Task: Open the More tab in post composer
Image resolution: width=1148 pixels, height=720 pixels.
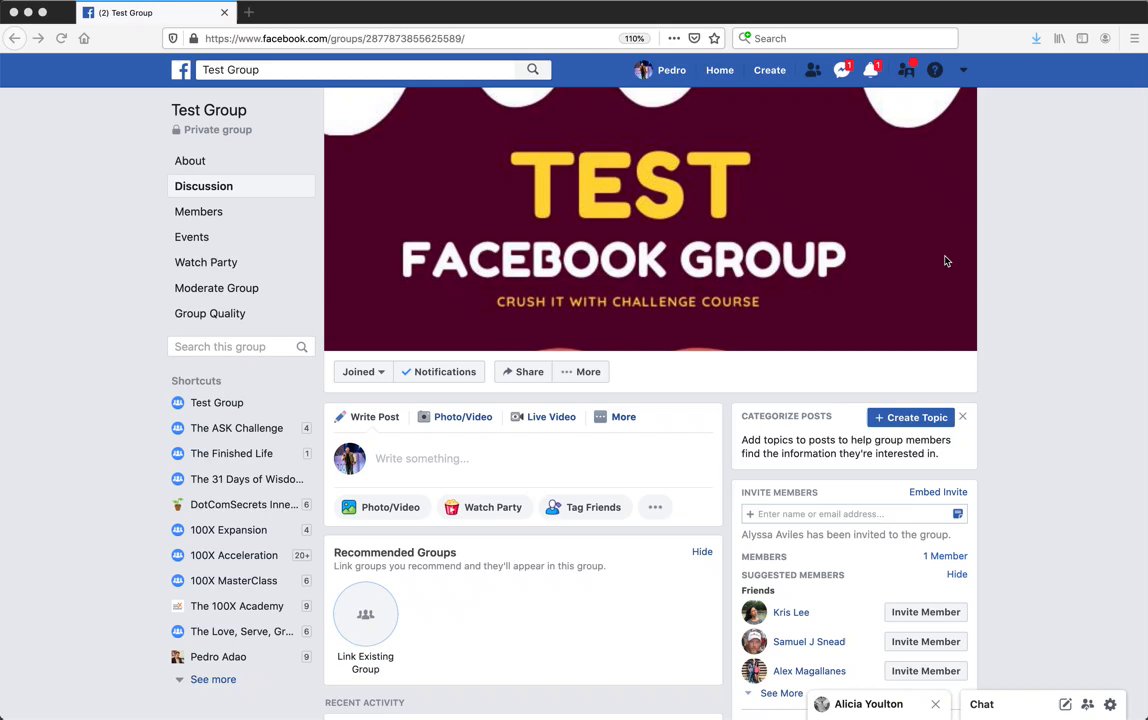Action: tap(615, 417)
